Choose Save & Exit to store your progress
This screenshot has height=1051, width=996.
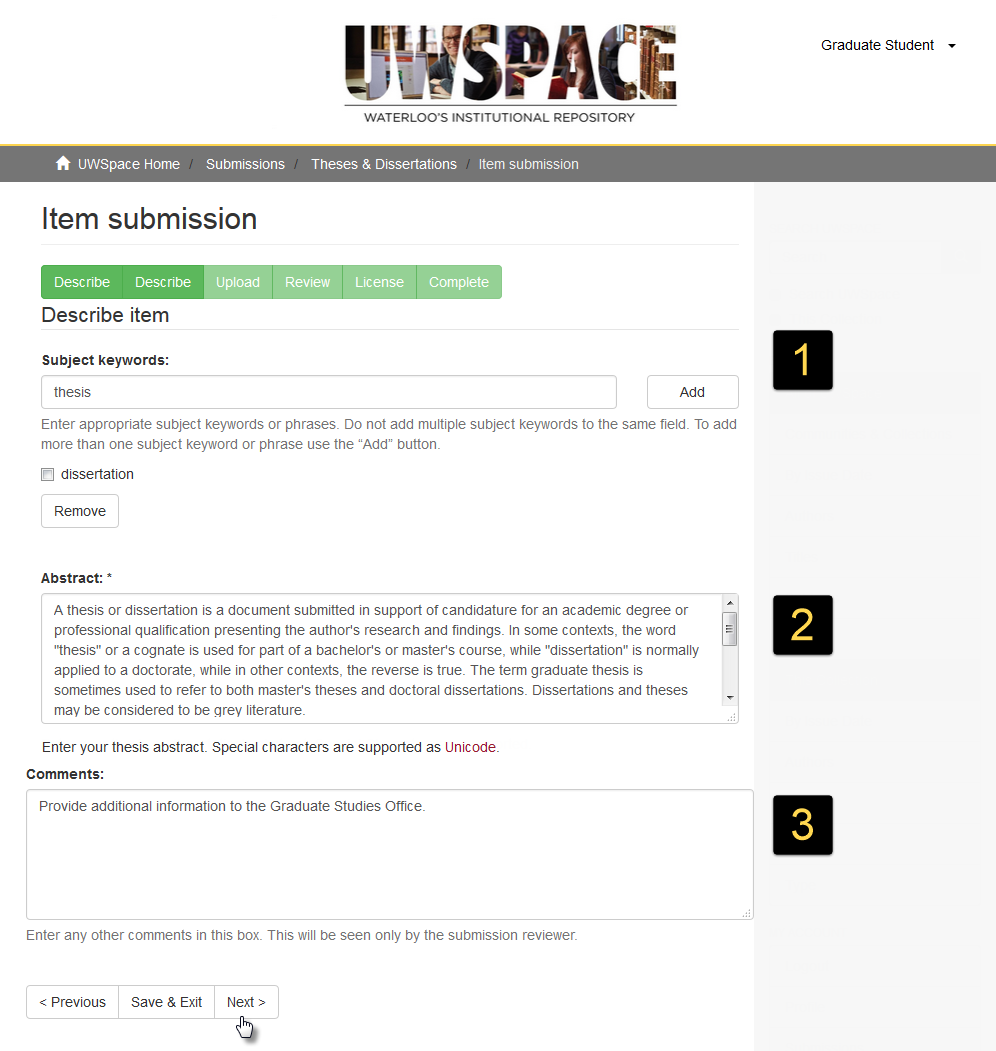[166, 1001]
